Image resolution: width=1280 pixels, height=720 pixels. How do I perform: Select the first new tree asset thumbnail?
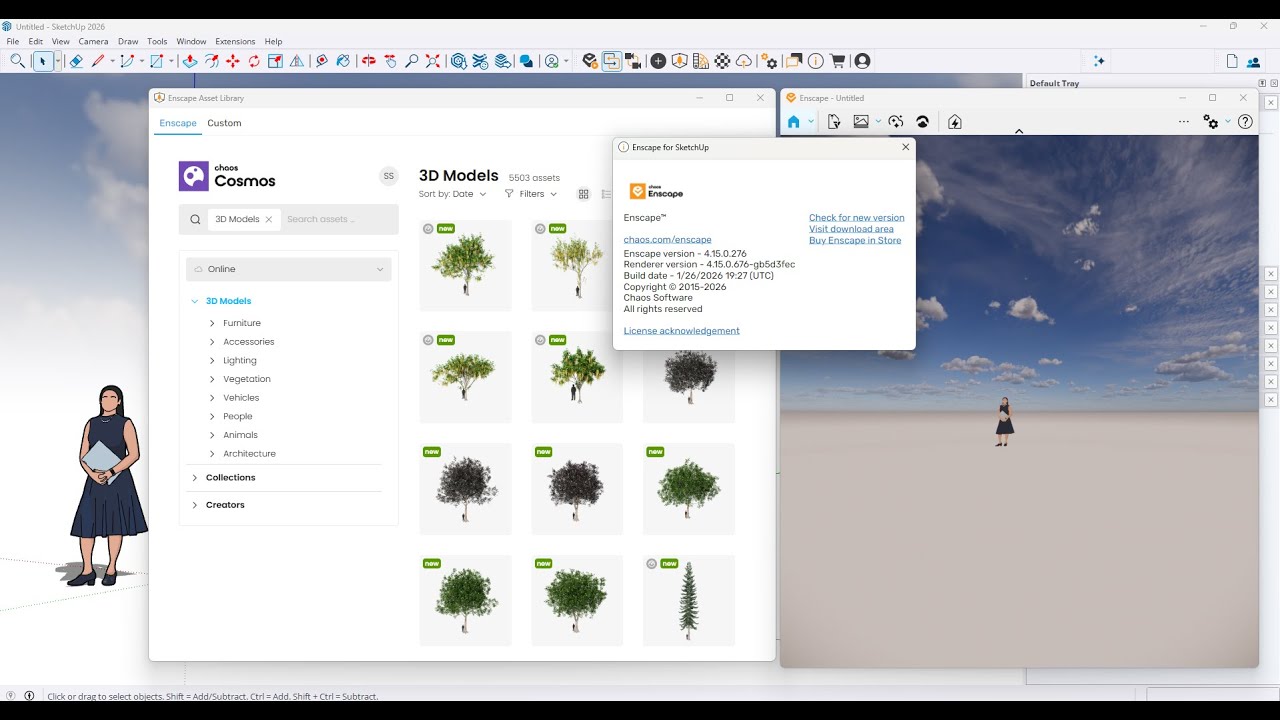(x=465, y=265)
